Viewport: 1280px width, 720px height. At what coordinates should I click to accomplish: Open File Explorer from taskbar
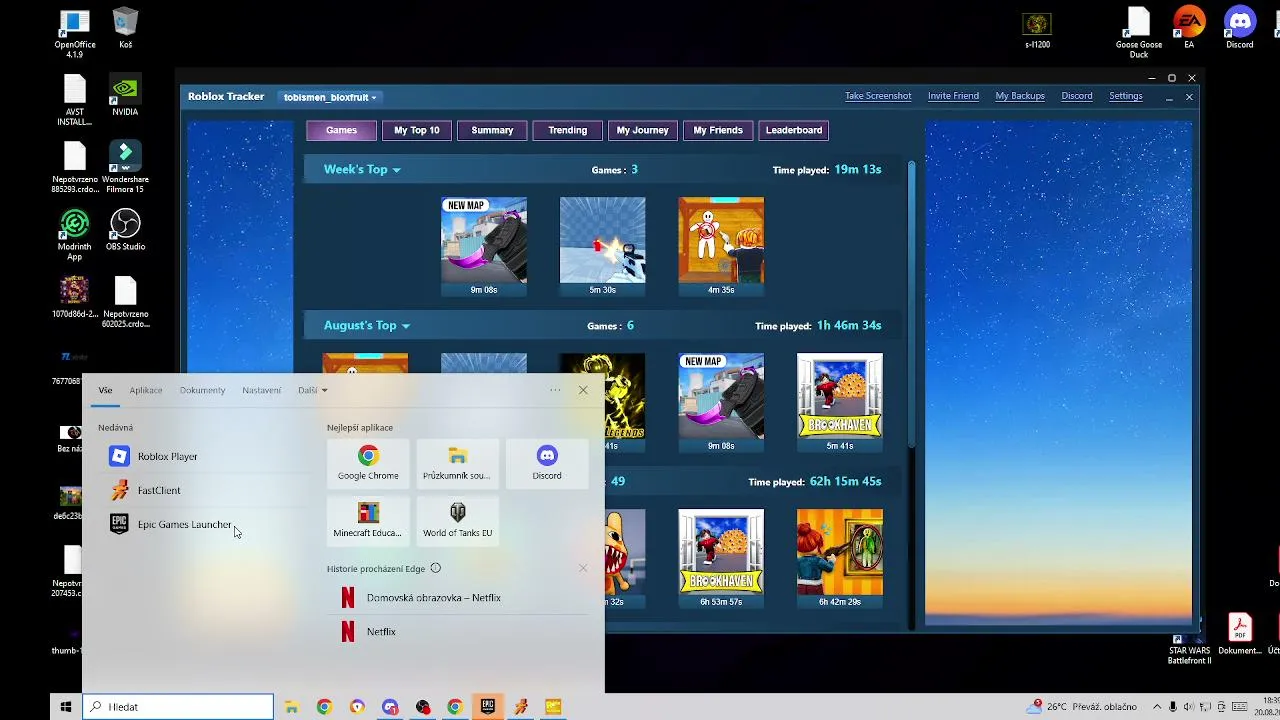pos(291,707)
